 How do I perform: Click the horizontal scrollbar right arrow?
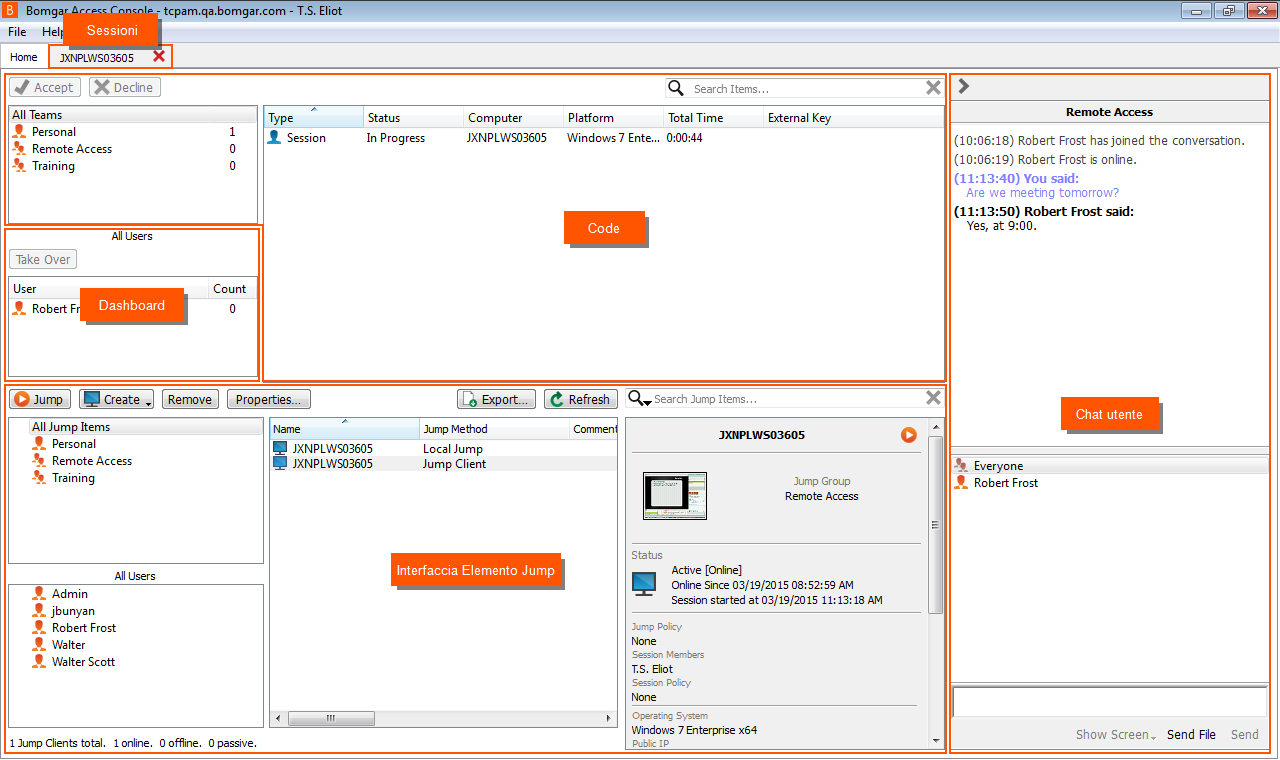point(610,718)
